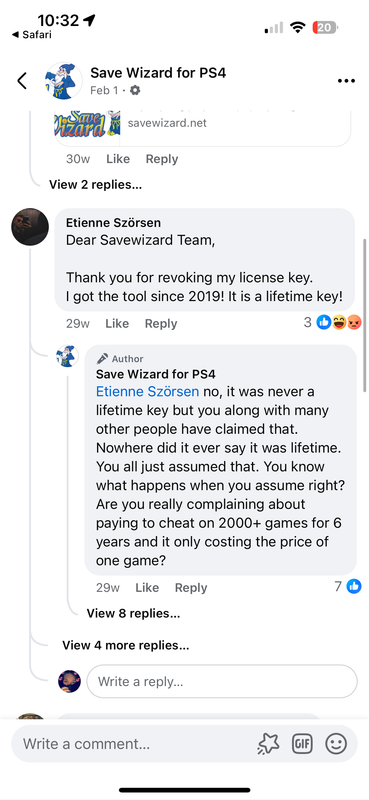Focus the Write a comment field
The height and width of the screenshot is (800, 369).
point(133,744)
